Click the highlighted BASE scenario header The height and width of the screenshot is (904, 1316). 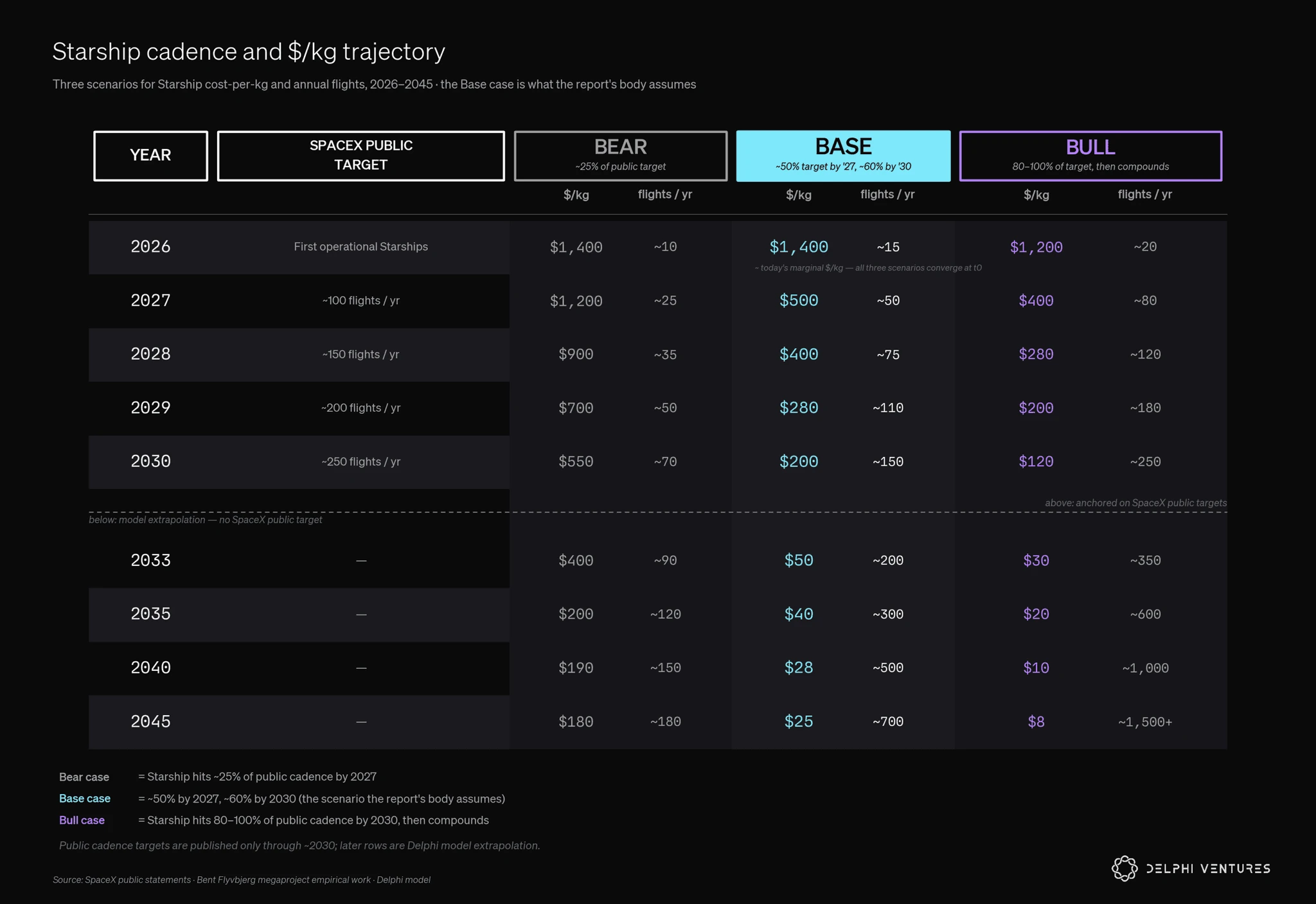843,156
